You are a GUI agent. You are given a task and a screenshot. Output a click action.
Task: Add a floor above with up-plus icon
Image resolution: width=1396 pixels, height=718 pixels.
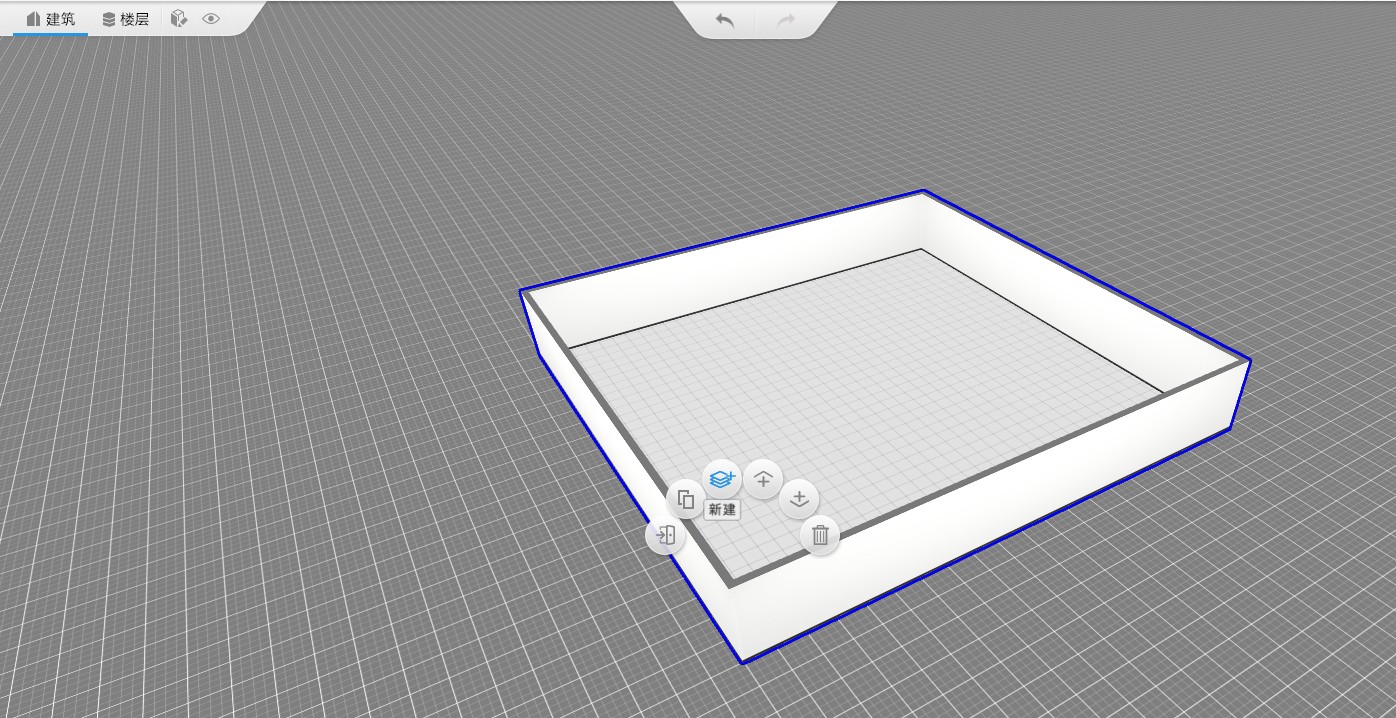point(763,479)
